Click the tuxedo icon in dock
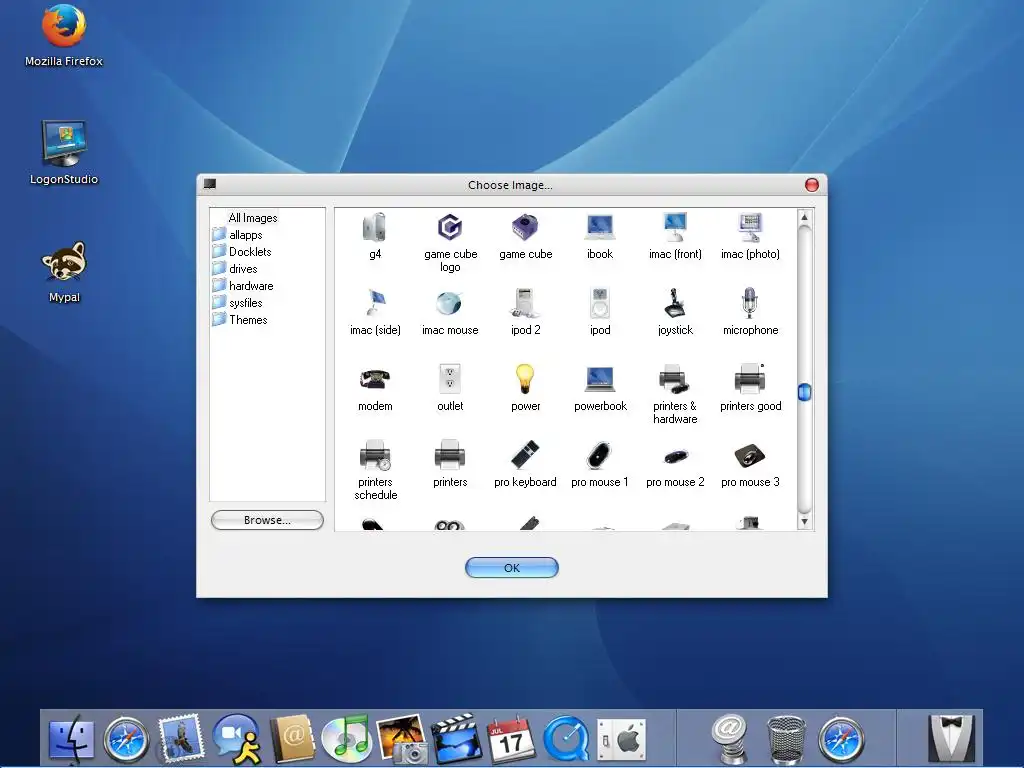Image resolution: width=1024 pixels, height=768 pixels. coord(952,738)
